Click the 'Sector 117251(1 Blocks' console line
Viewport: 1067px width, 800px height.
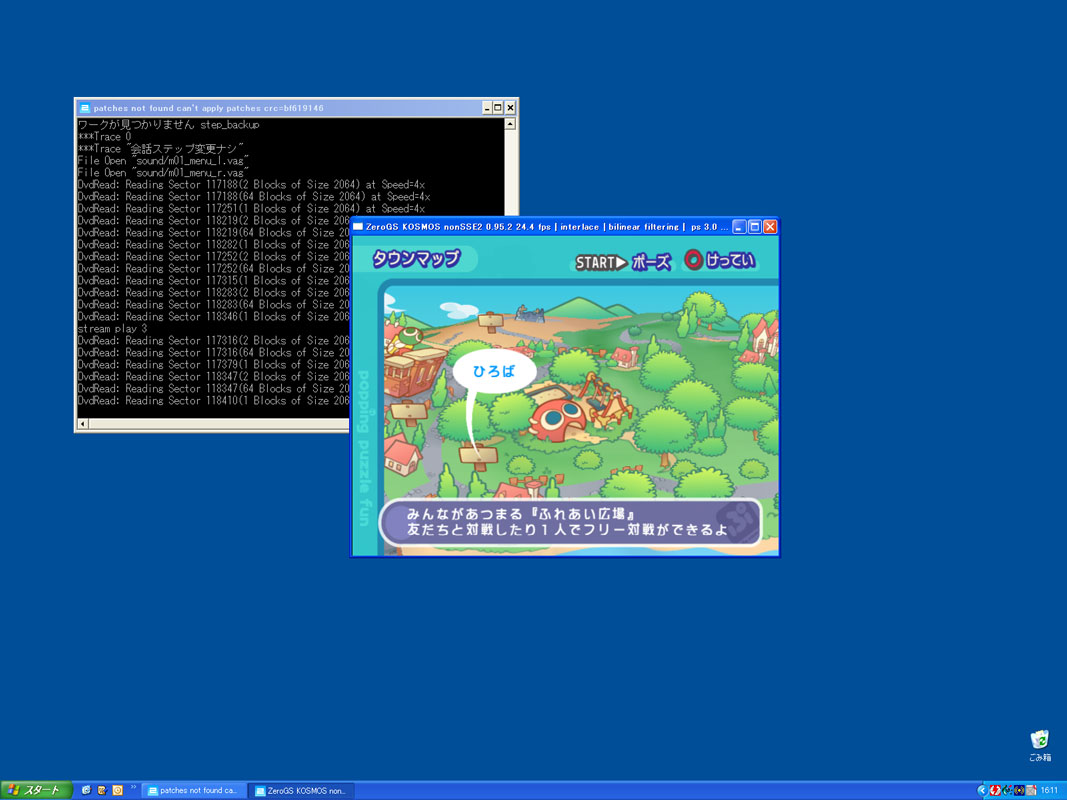click(x=251, y=209)
